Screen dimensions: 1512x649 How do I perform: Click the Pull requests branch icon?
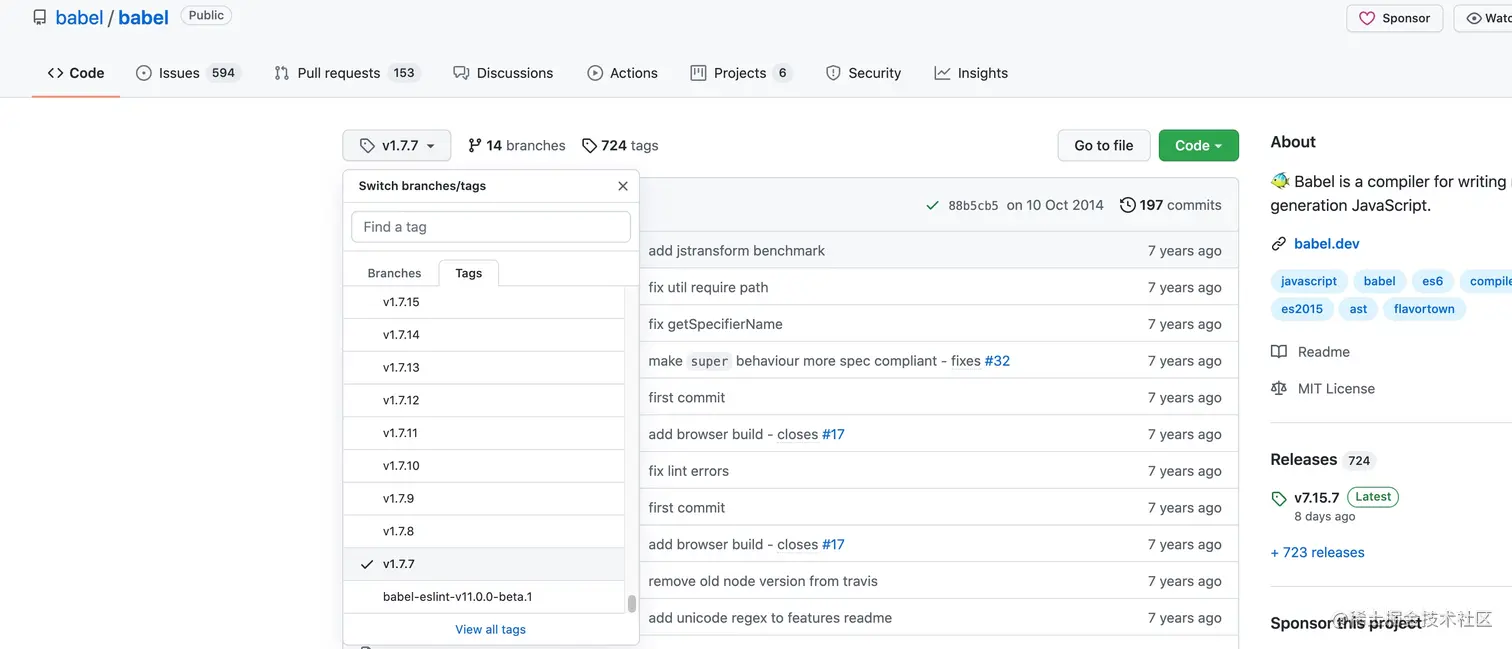(x=282, y=73)
